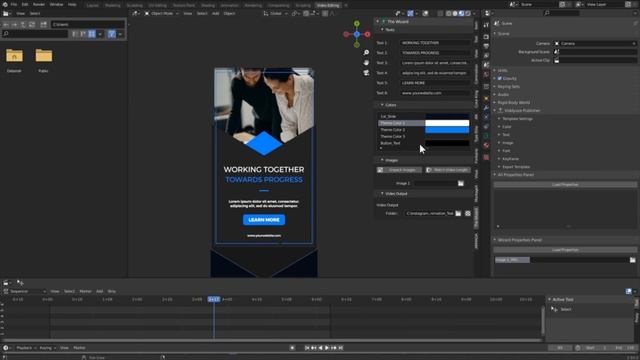The height and width of the screenshot is (360, 640).
Task: Open the Render menu
Action: pyautogui.click(x=39, y=4)
